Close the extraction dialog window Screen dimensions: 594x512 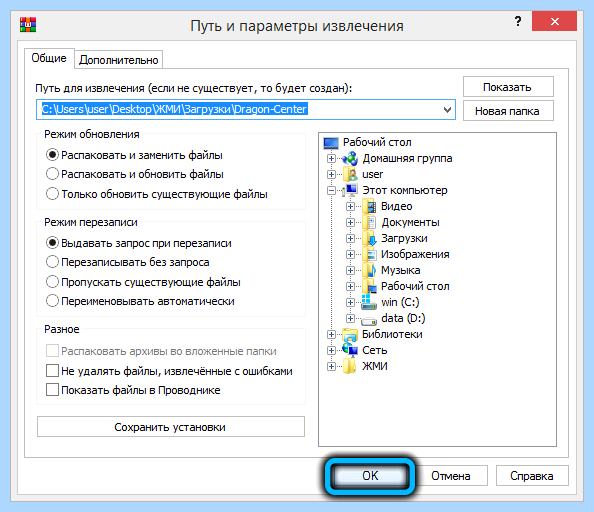[554, 21]
